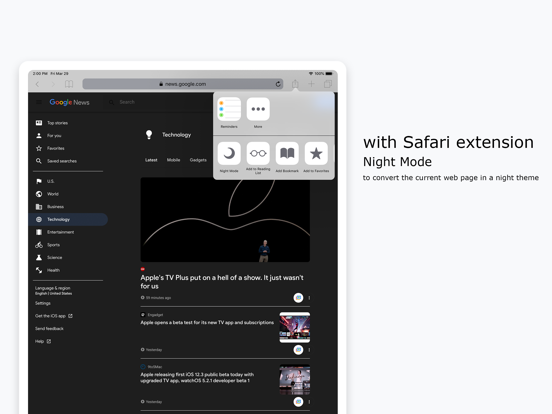Open Apple's TV Plus headline article

tap(222, 282)
